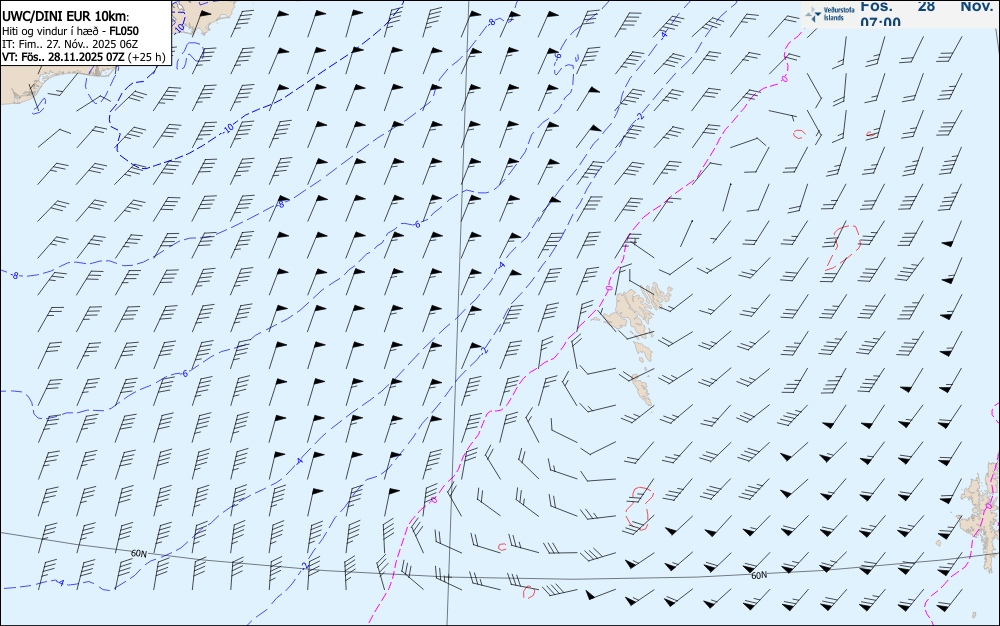Click the '-10' label on the closed isotherm
This screenshot has height=626, width=1000.
(x=228, y=129)
